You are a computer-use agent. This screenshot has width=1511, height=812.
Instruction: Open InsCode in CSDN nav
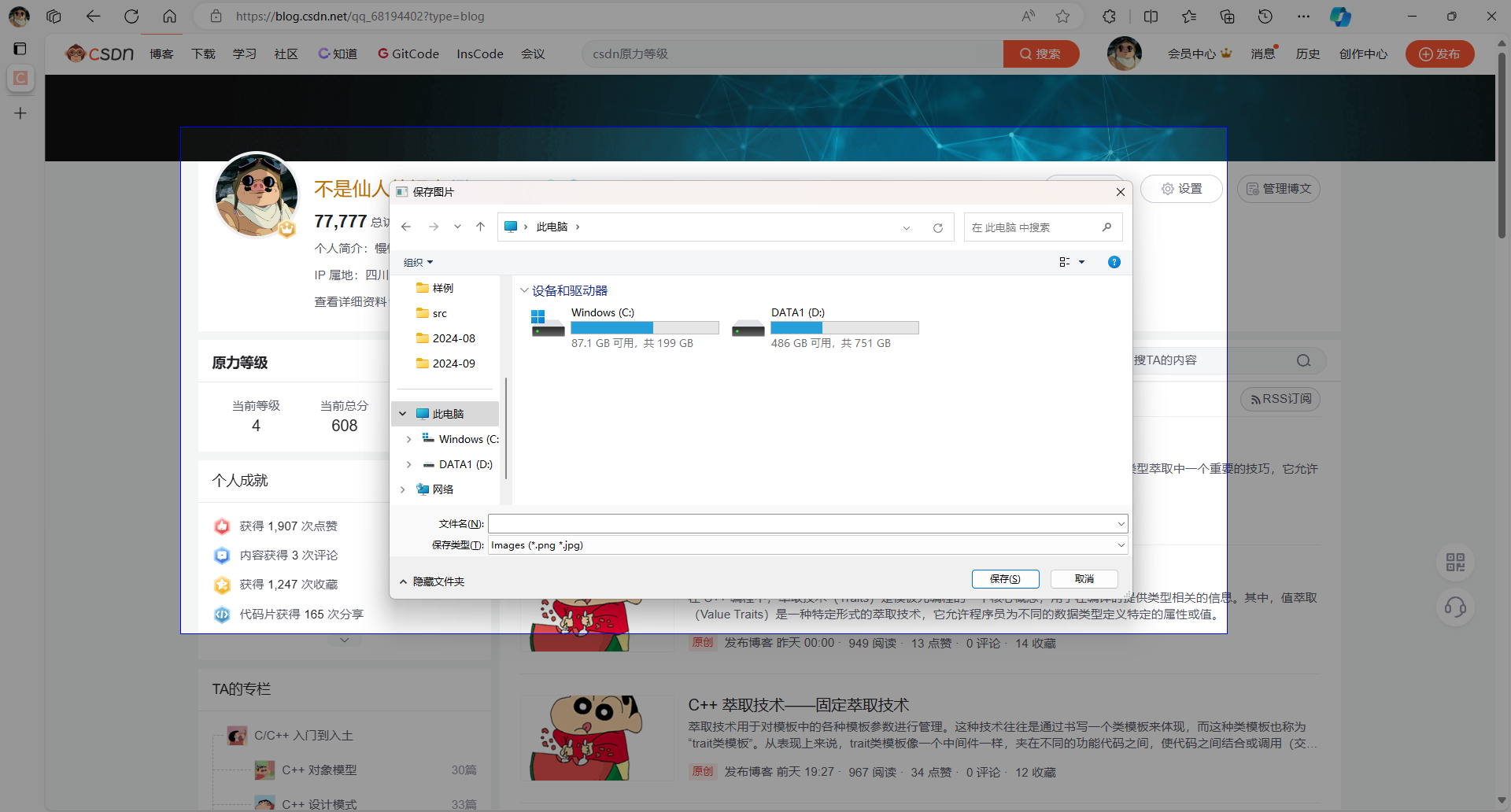coord(480,54)
